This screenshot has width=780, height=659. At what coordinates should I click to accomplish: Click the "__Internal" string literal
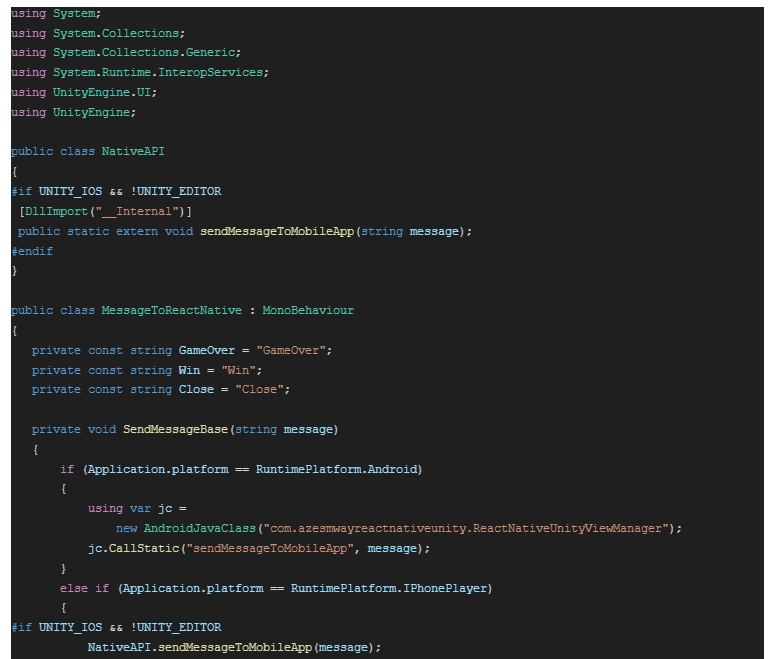tap(147, 211)
